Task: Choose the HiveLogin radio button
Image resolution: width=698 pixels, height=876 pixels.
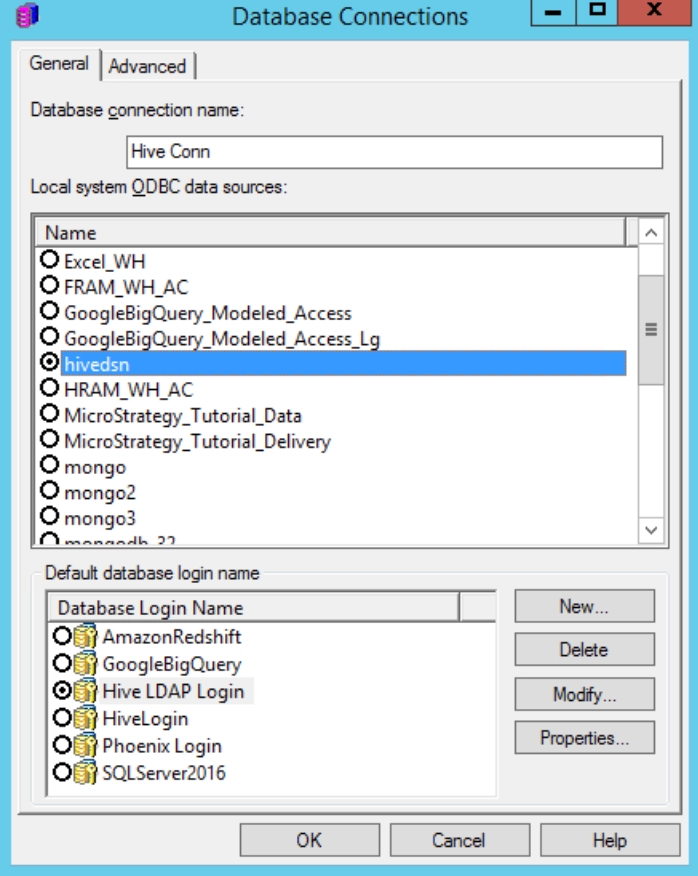Action: pyautogui.click(x=62, y=718)
